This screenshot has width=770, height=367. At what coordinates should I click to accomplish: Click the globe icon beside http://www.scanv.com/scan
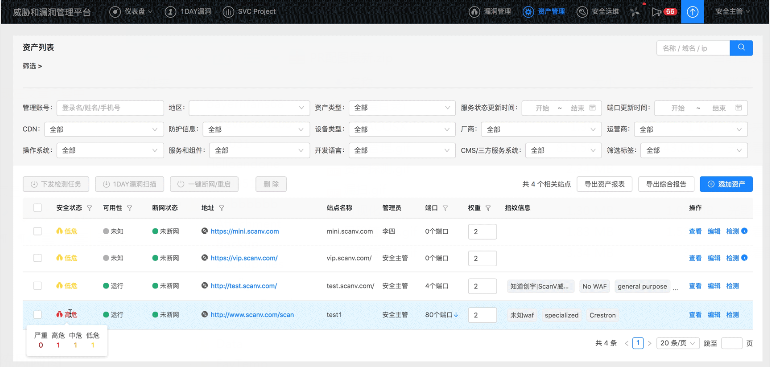pos(204,314)
